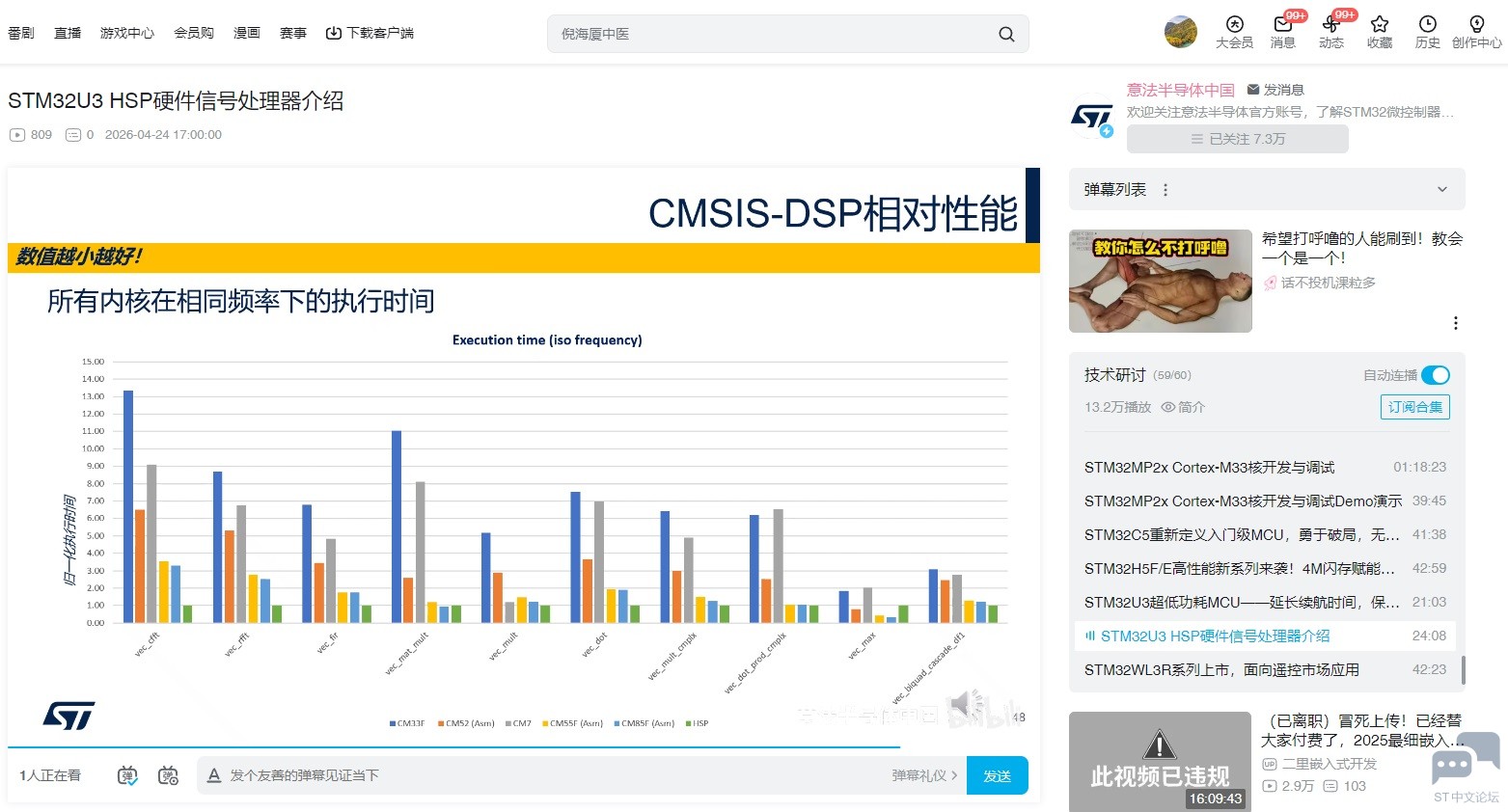Click the 13.2万播放 collection stat

(x=1117, y=407)
